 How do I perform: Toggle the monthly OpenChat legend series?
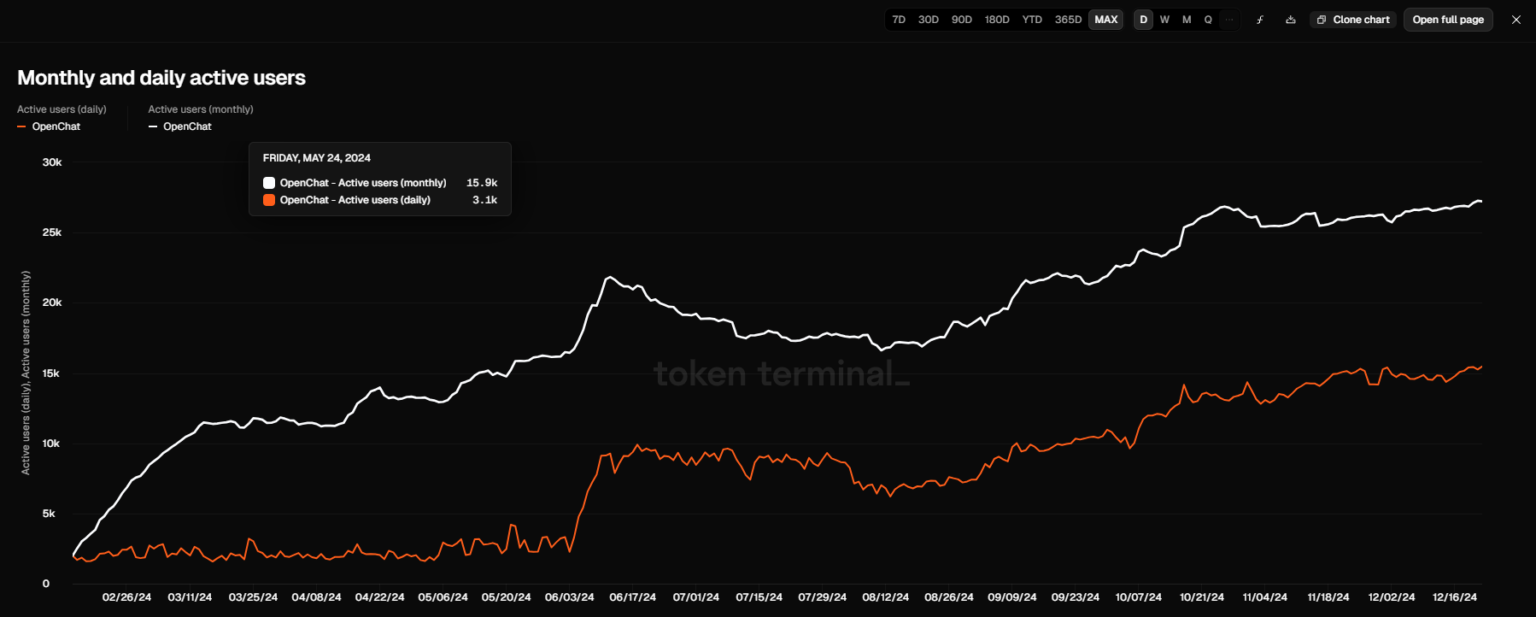[x=180, y=127]
